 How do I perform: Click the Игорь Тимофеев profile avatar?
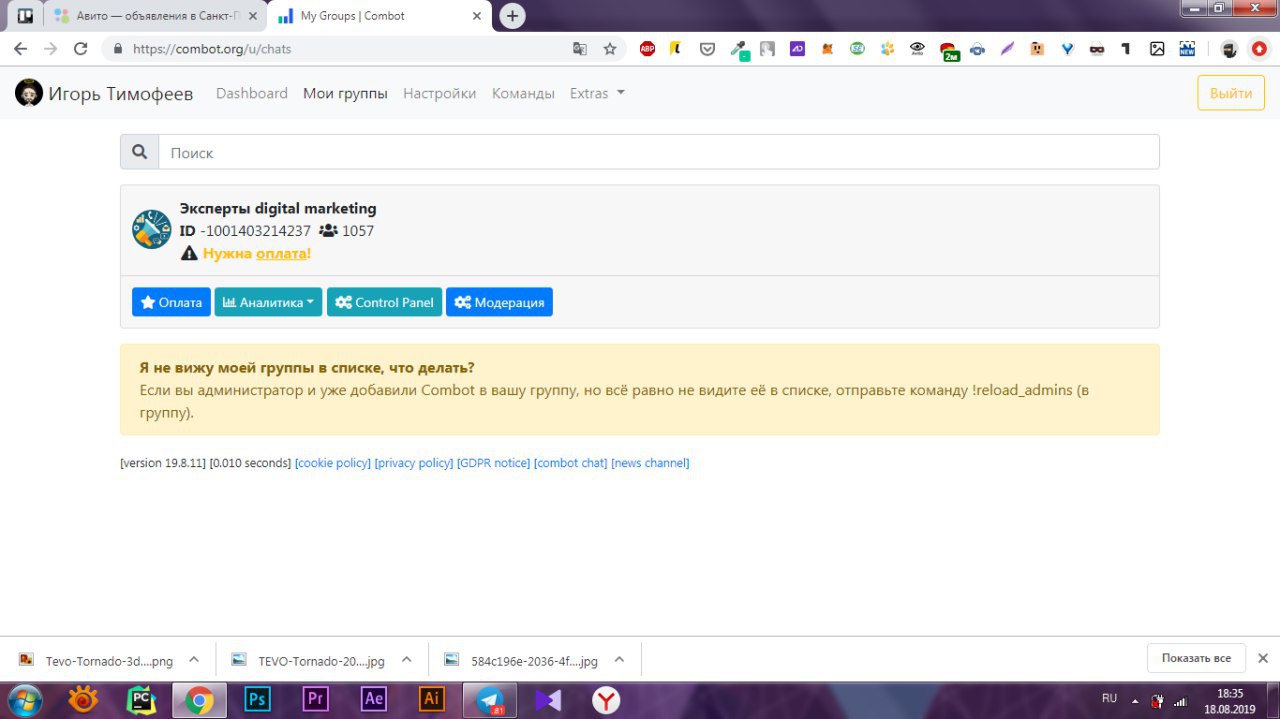pyautogui.click(x=29, y=93)
